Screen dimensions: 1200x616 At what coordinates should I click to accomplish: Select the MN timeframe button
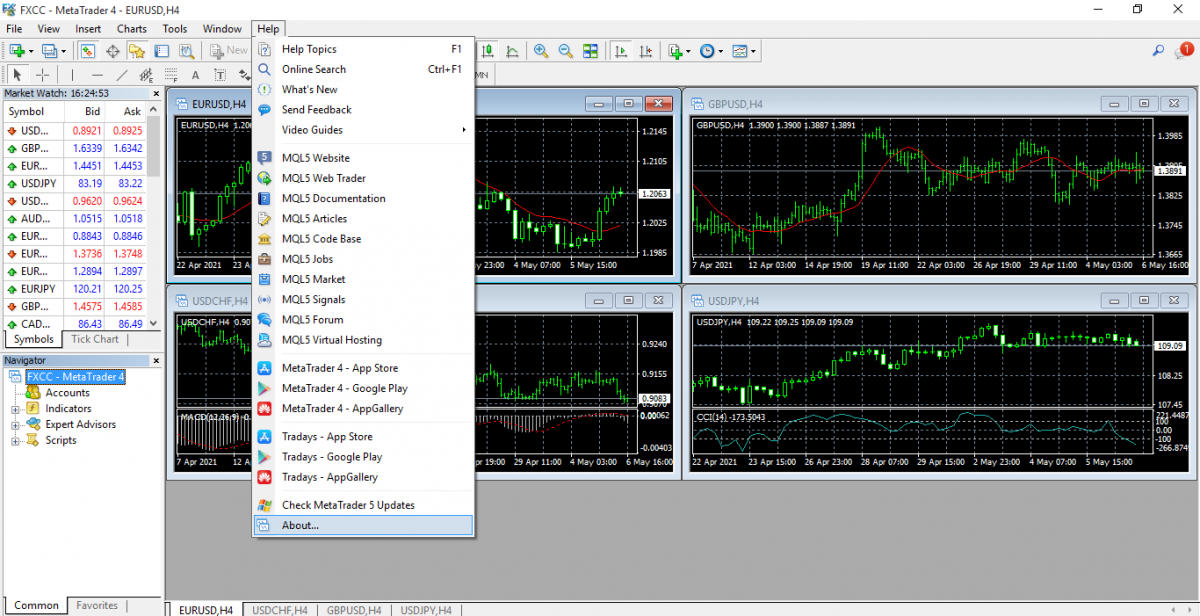point(481,75)
